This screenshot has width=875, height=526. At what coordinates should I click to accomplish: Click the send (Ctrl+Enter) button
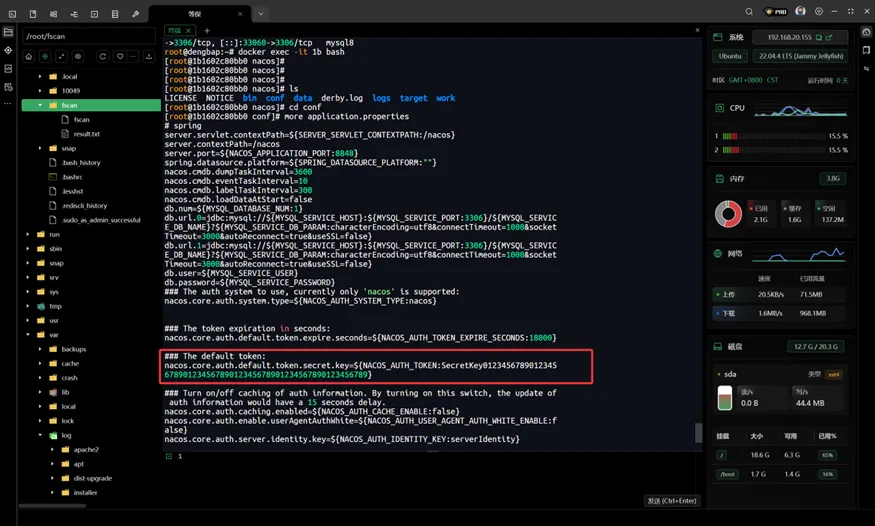(673, 500)
